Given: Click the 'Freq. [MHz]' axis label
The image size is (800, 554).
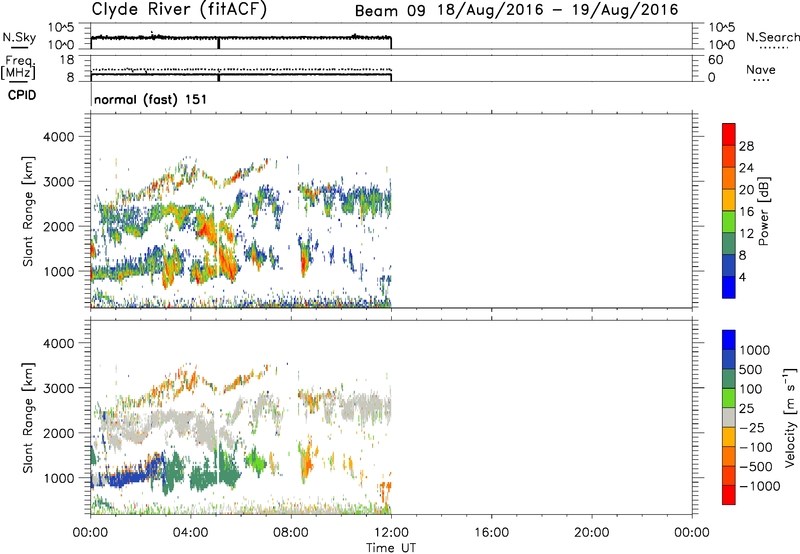Looking at the screenshot, I should tap(18, 68).
